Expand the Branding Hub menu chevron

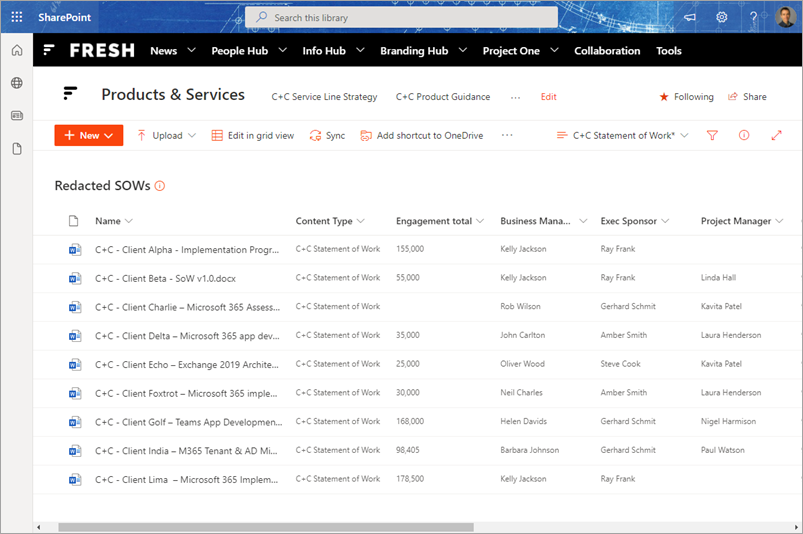tap(463, 50)
